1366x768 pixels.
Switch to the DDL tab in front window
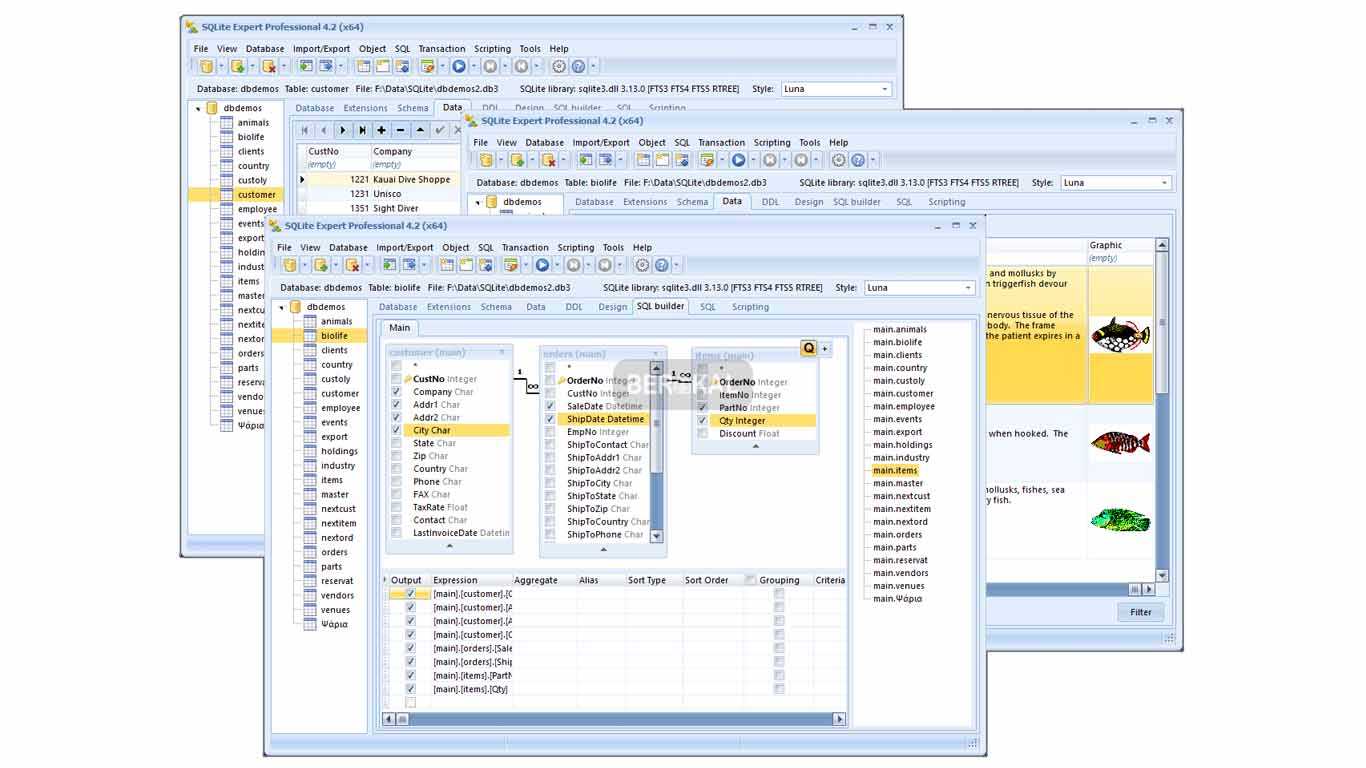574,307
